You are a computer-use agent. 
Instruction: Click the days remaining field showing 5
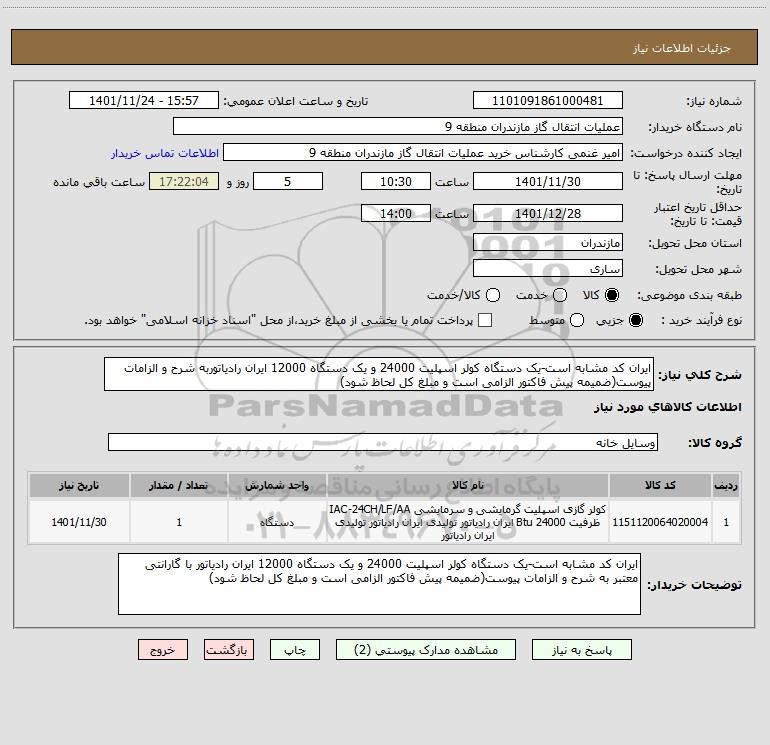coord(288,182)
